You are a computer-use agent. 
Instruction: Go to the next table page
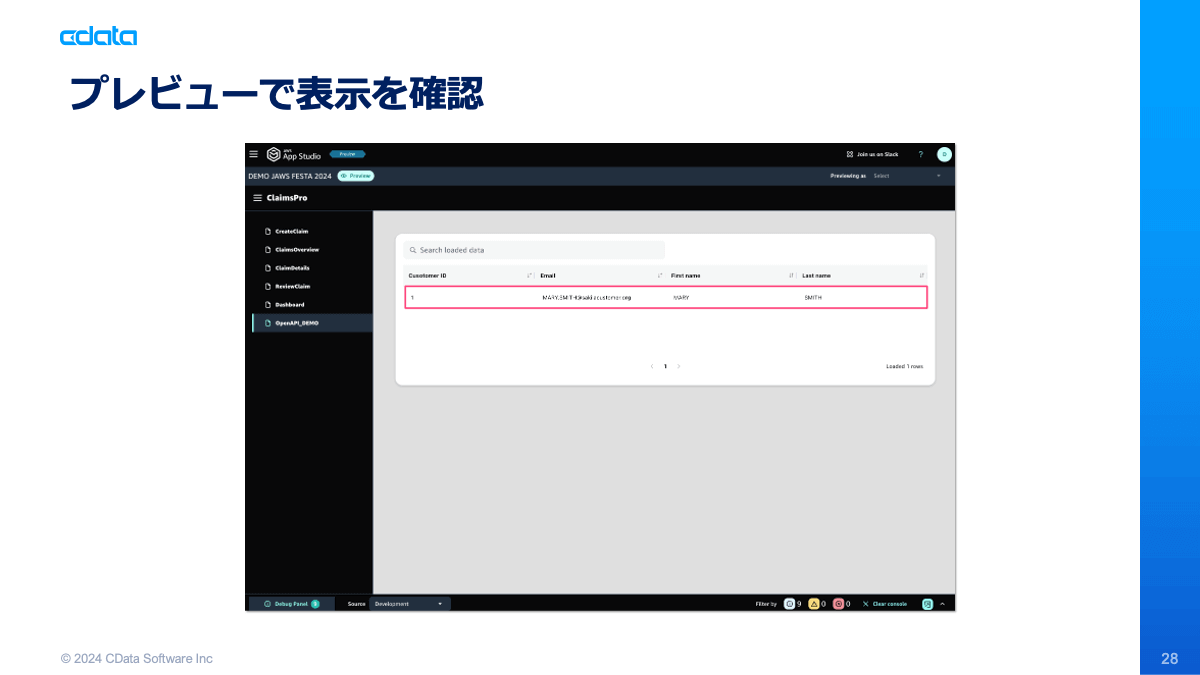click(x=679, y=366)
